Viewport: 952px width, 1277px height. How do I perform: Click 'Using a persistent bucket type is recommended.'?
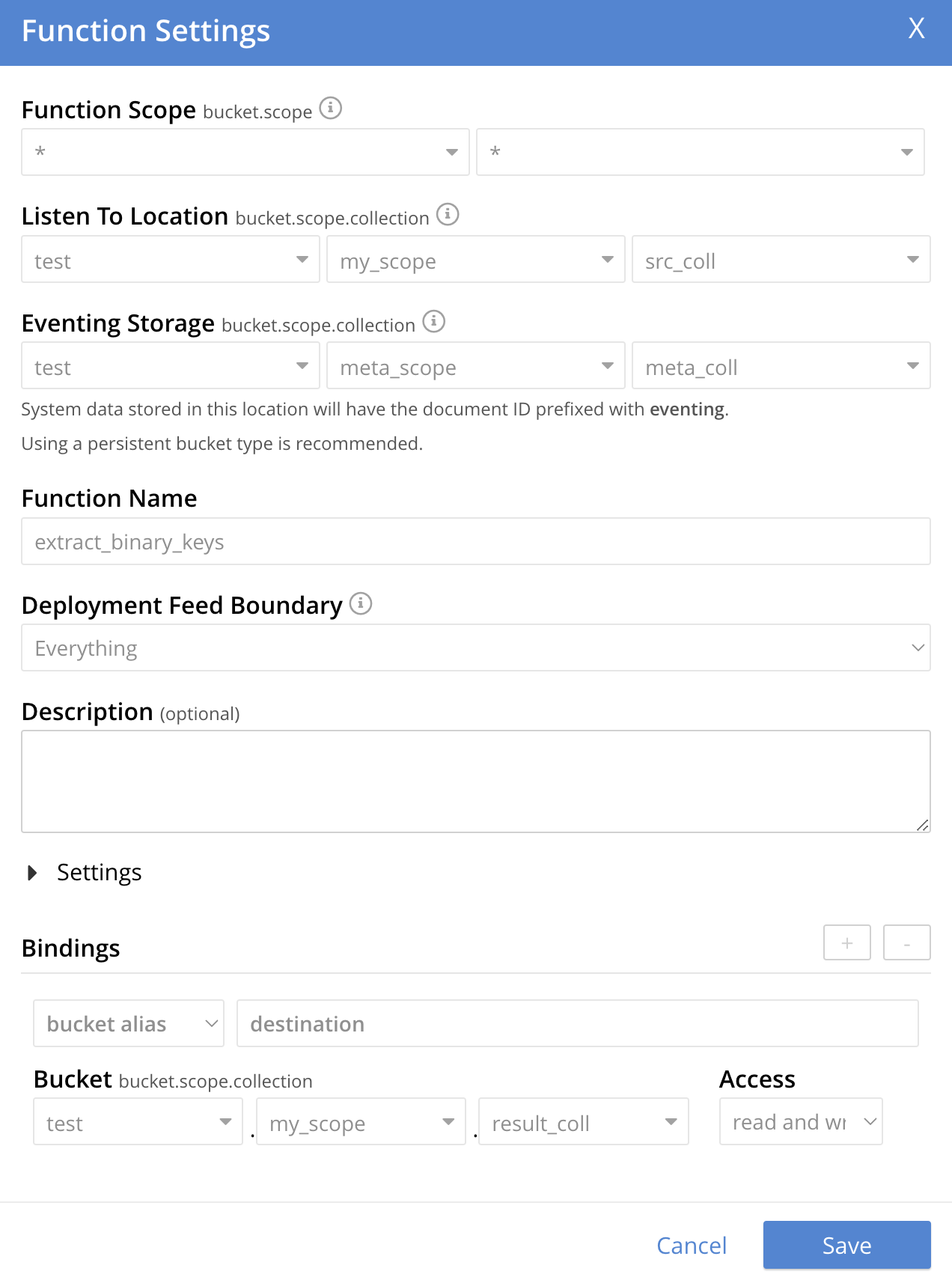click(222, 444)
